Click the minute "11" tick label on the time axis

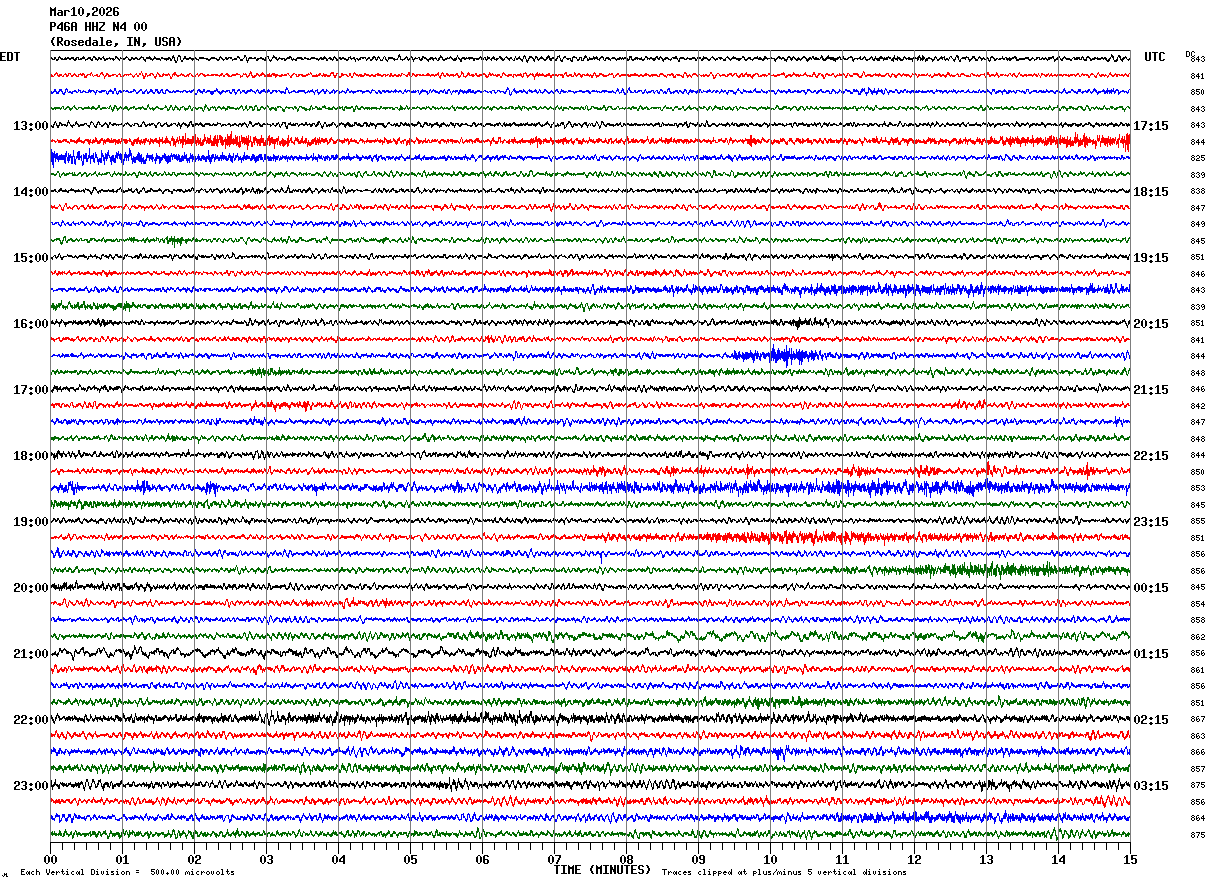tap(842, 860)
